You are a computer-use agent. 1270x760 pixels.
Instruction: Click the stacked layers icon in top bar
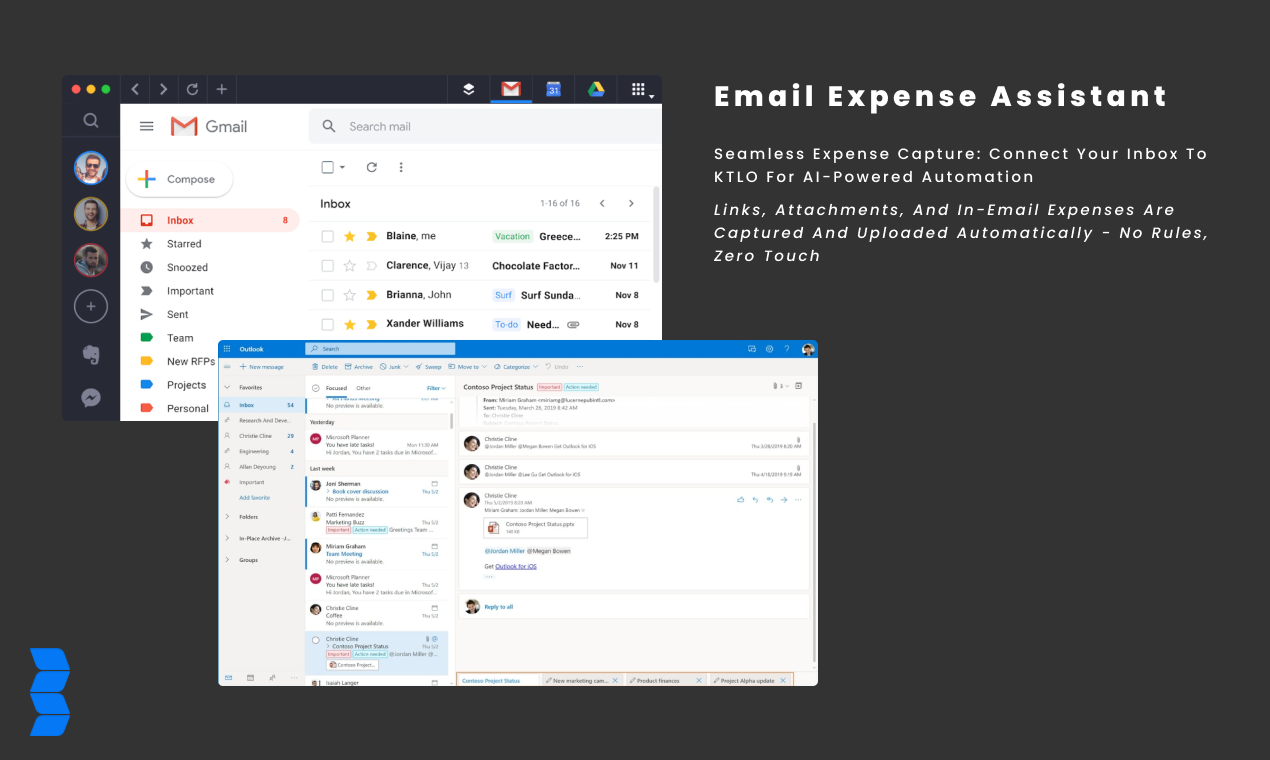click(468, 89)
